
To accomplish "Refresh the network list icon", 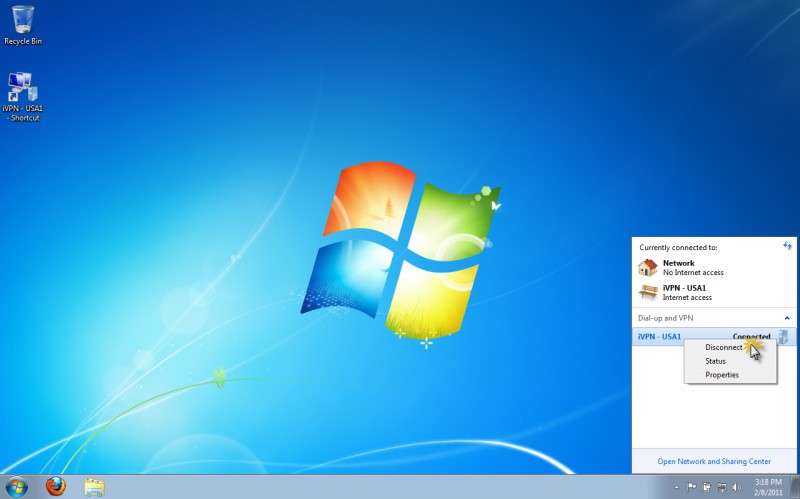I will click(787, 246).
